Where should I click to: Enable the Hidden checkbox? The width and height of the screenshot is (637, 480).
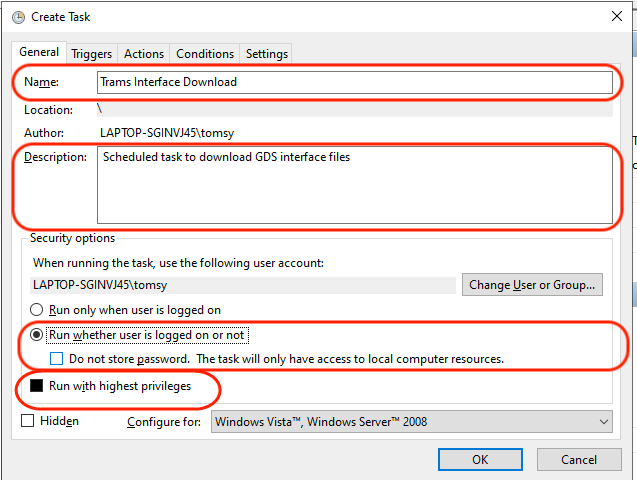28,421
